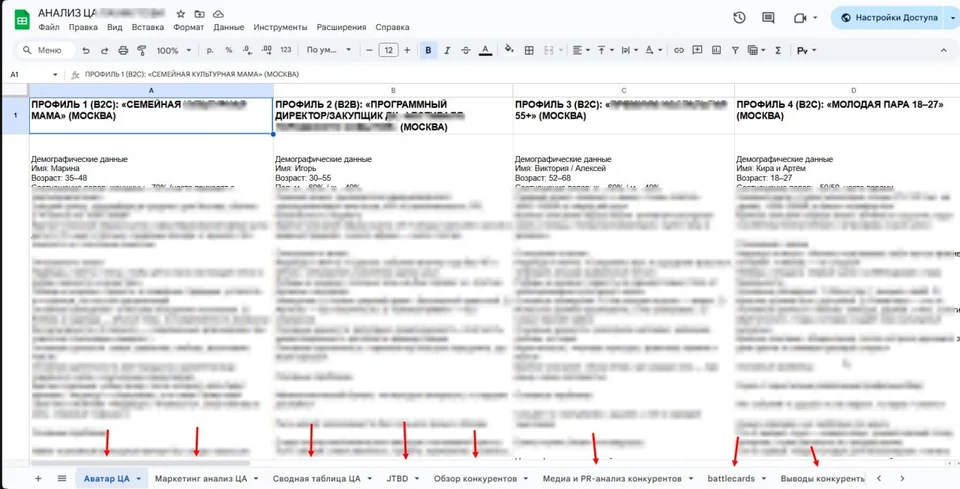The image size is (960, 489).
Task: Apply percent number format
Action: tap(229, 50)
